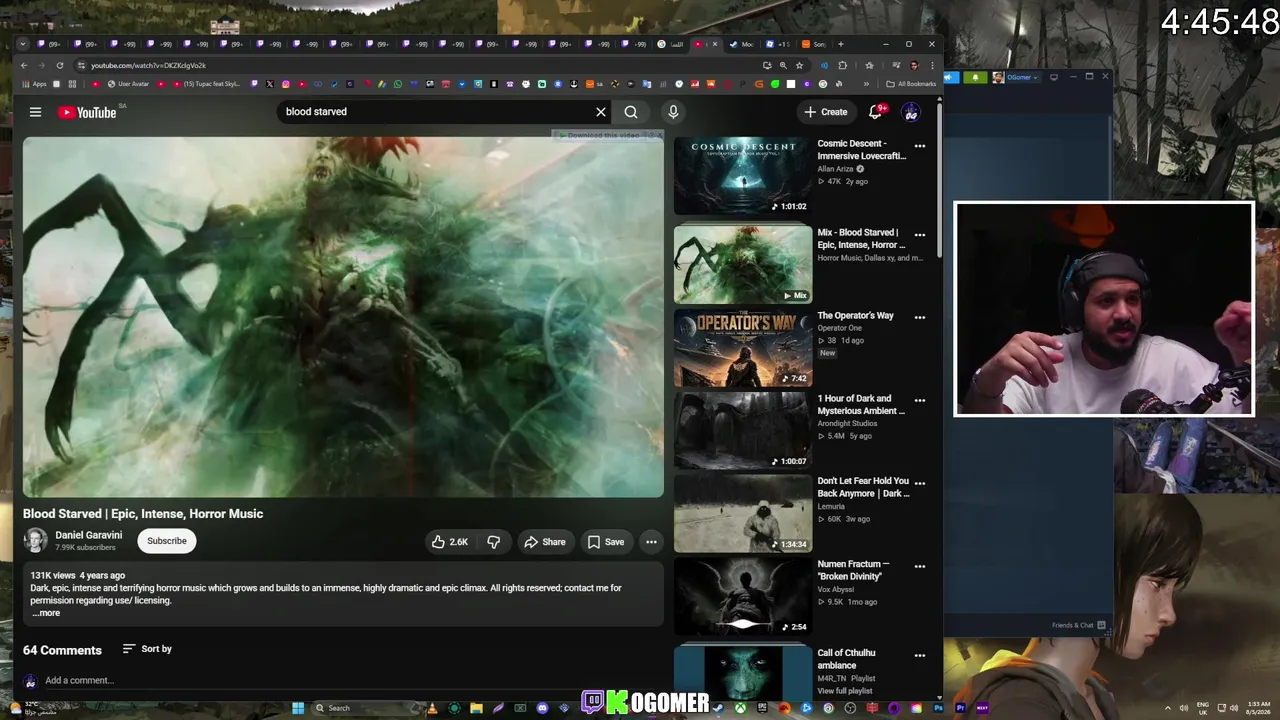Focus the browser address bar
The width and height of the screenshot is (1280, 720).
click(x=420, y=66)
